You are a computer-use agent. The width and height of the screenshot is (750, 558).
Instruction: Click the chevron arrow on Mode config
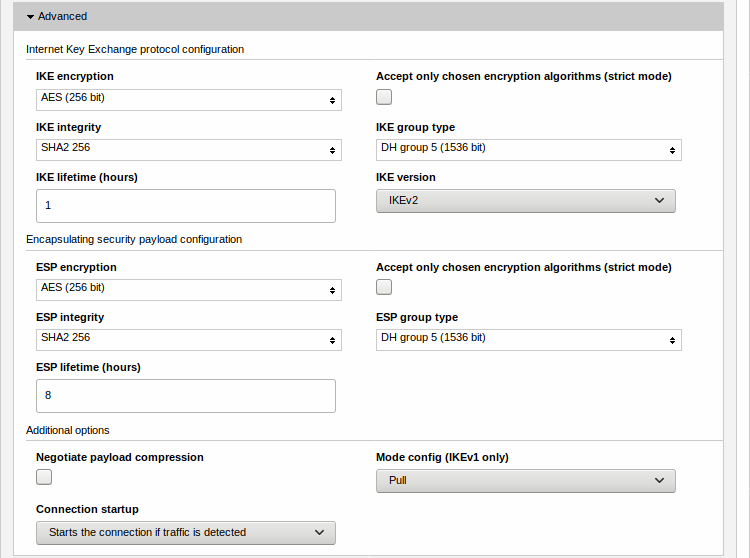point(659,481)
